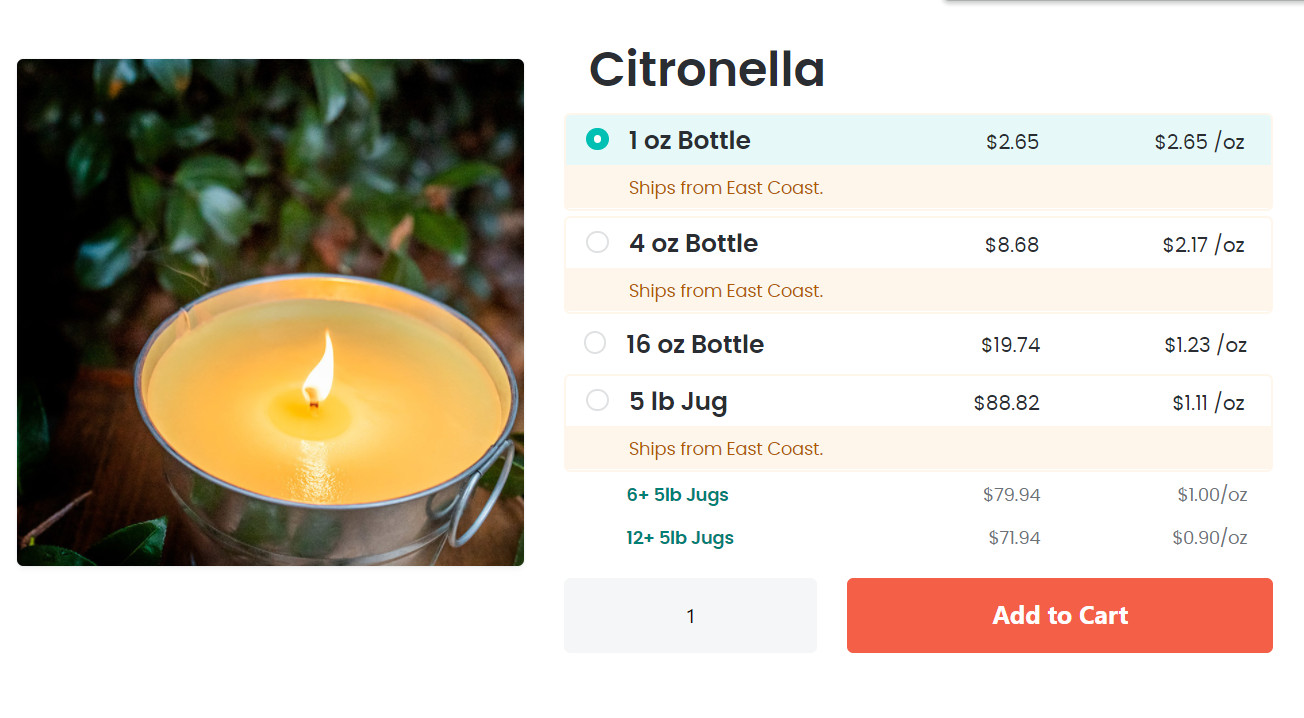
Task: Focus the quantity input field
Action: click(x=690, y=616)
